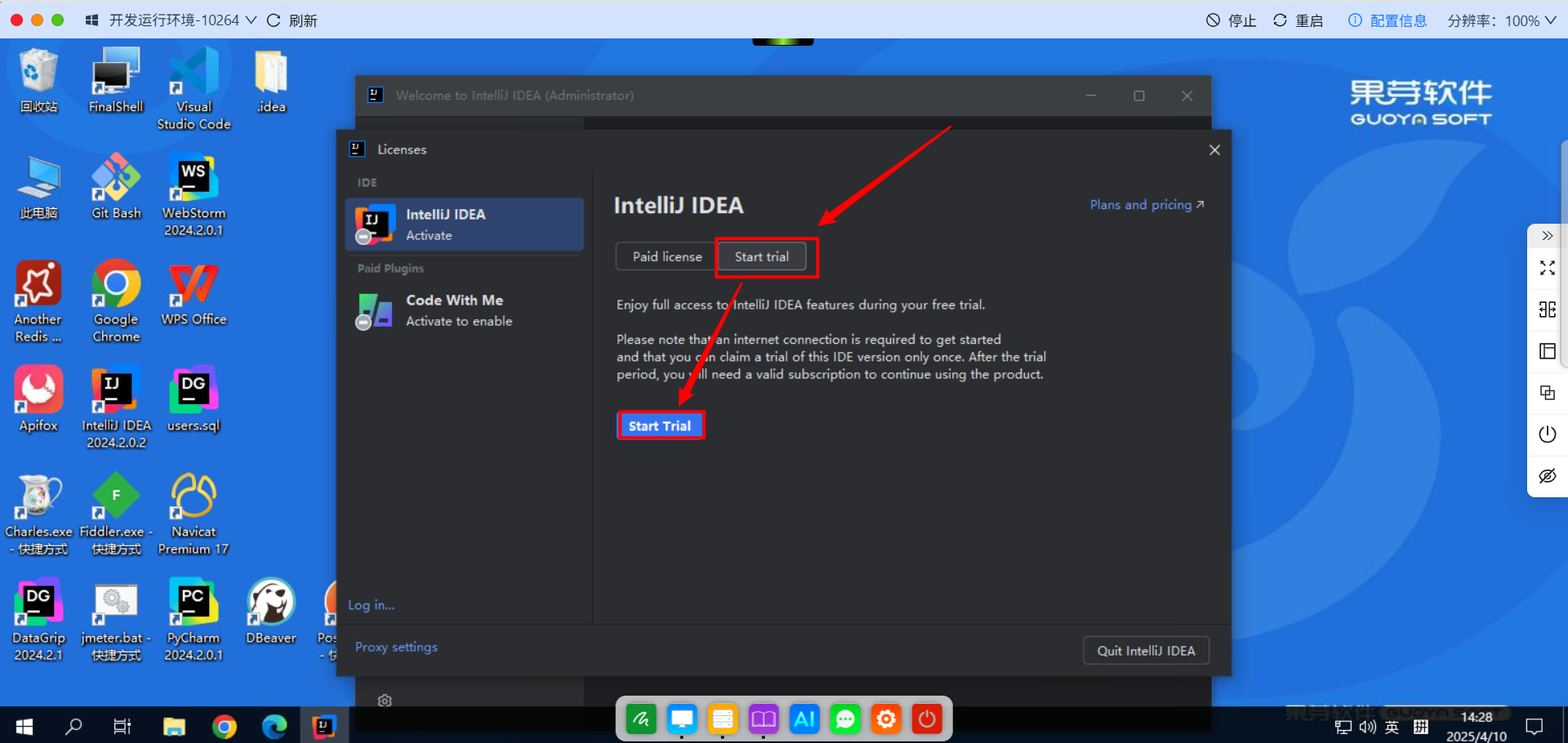The width and height of the screenshot is (1568, 743).
Task: Open Visual Studio Code desktop shortcut
Action: 194,88
